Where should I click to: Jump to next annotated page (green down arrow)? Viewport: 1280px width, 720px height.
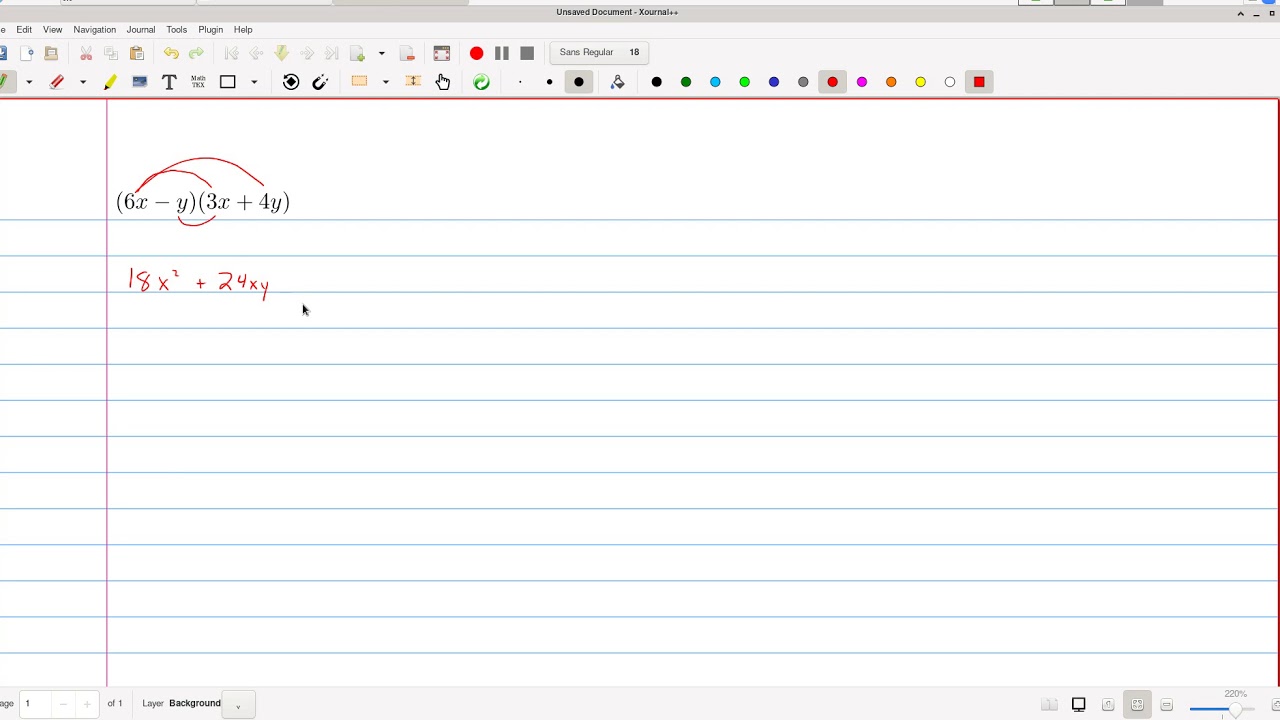pos(282,53)
